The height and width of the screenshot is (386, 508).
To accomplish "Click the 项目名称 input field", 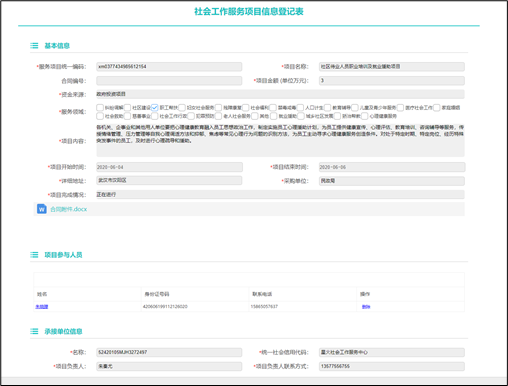I will click(x=392, y=67).
